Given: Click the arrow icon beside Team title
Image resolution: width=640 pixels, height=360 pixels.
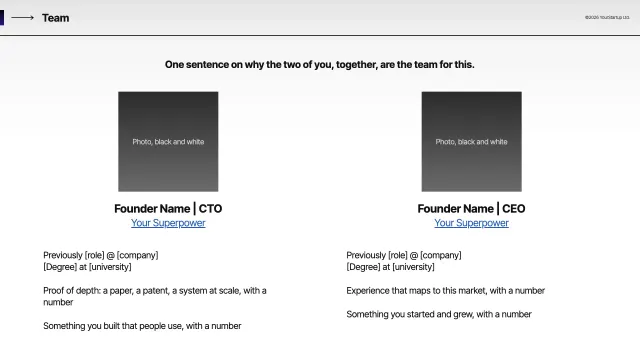Looking at the screenshot, I should coord(22,18).
